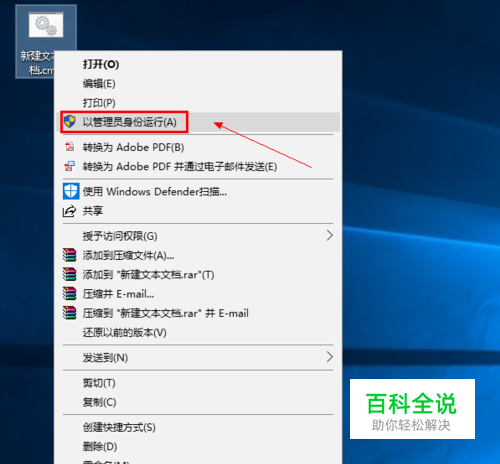
Task: Run the file via 以管理员身份运行(A)
Action: point(198,122)
